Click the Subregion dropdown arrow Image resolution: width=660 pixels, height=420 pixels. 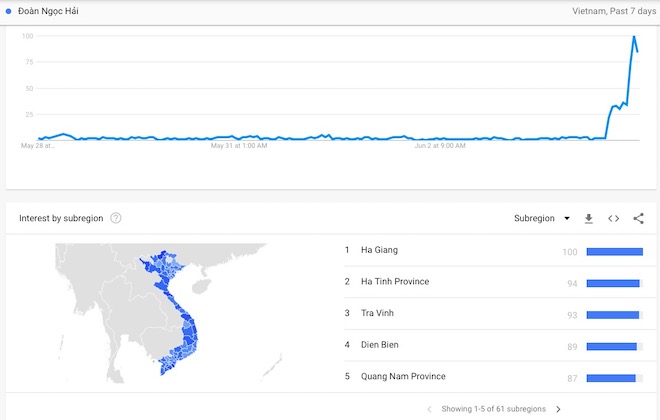pos(567,218)
